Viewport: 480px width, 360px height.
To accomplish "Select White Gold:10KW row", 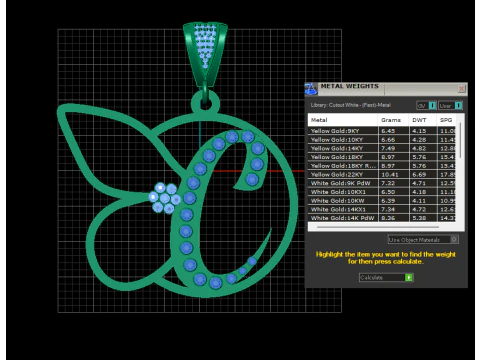I will coord(381,201).
